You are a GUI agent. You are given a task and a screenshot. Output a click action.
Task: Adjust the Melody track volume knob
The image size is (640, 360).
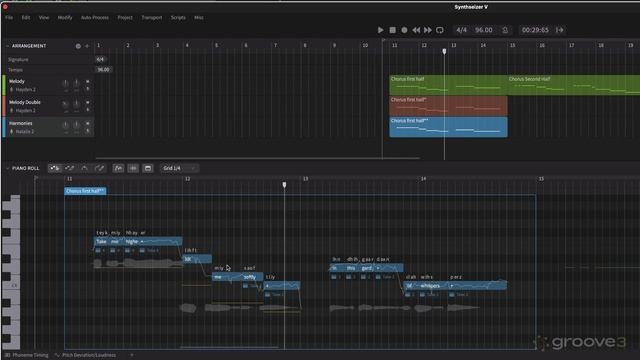[x=65, y=83]
